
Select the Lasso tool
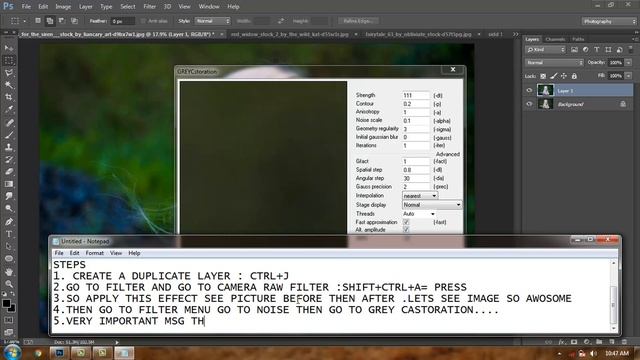coord(9,72)
